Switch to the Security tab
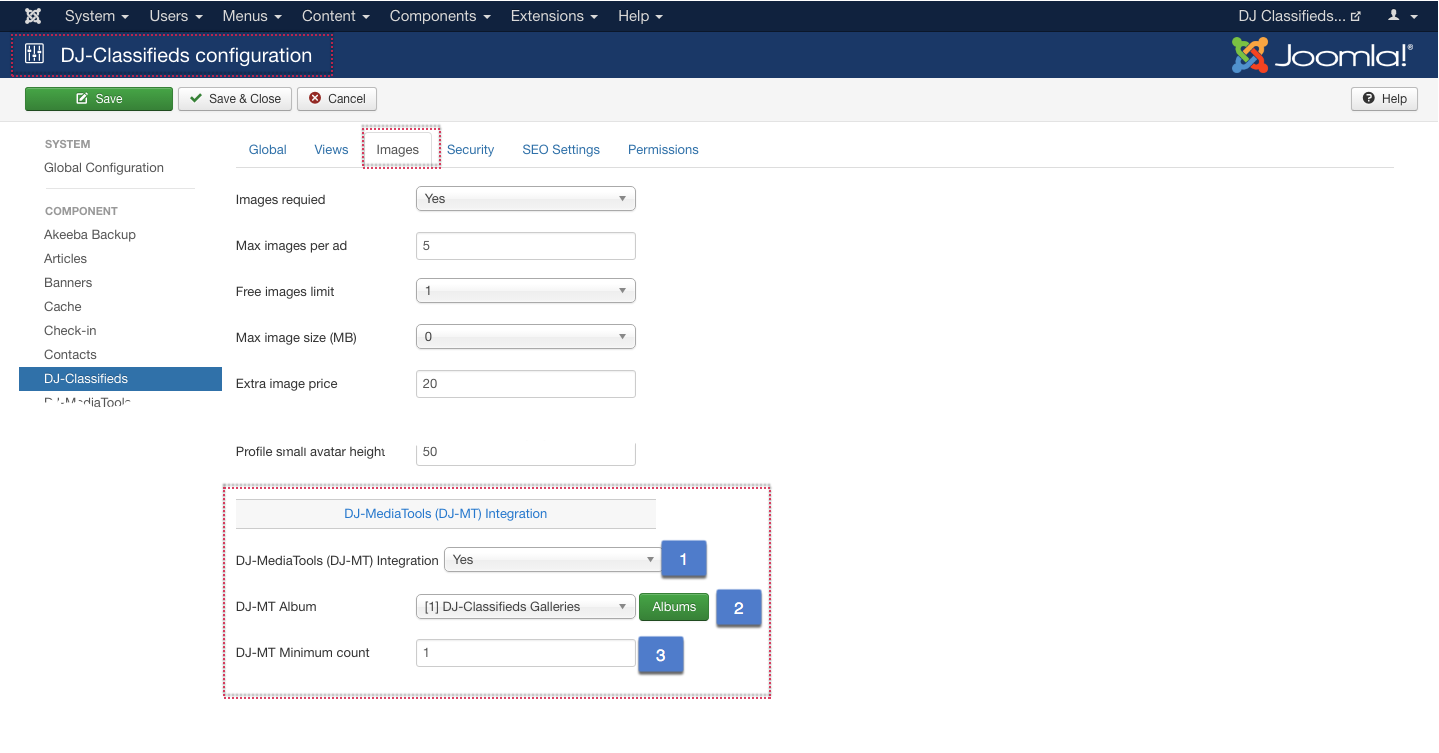 [x=470, y=150]
